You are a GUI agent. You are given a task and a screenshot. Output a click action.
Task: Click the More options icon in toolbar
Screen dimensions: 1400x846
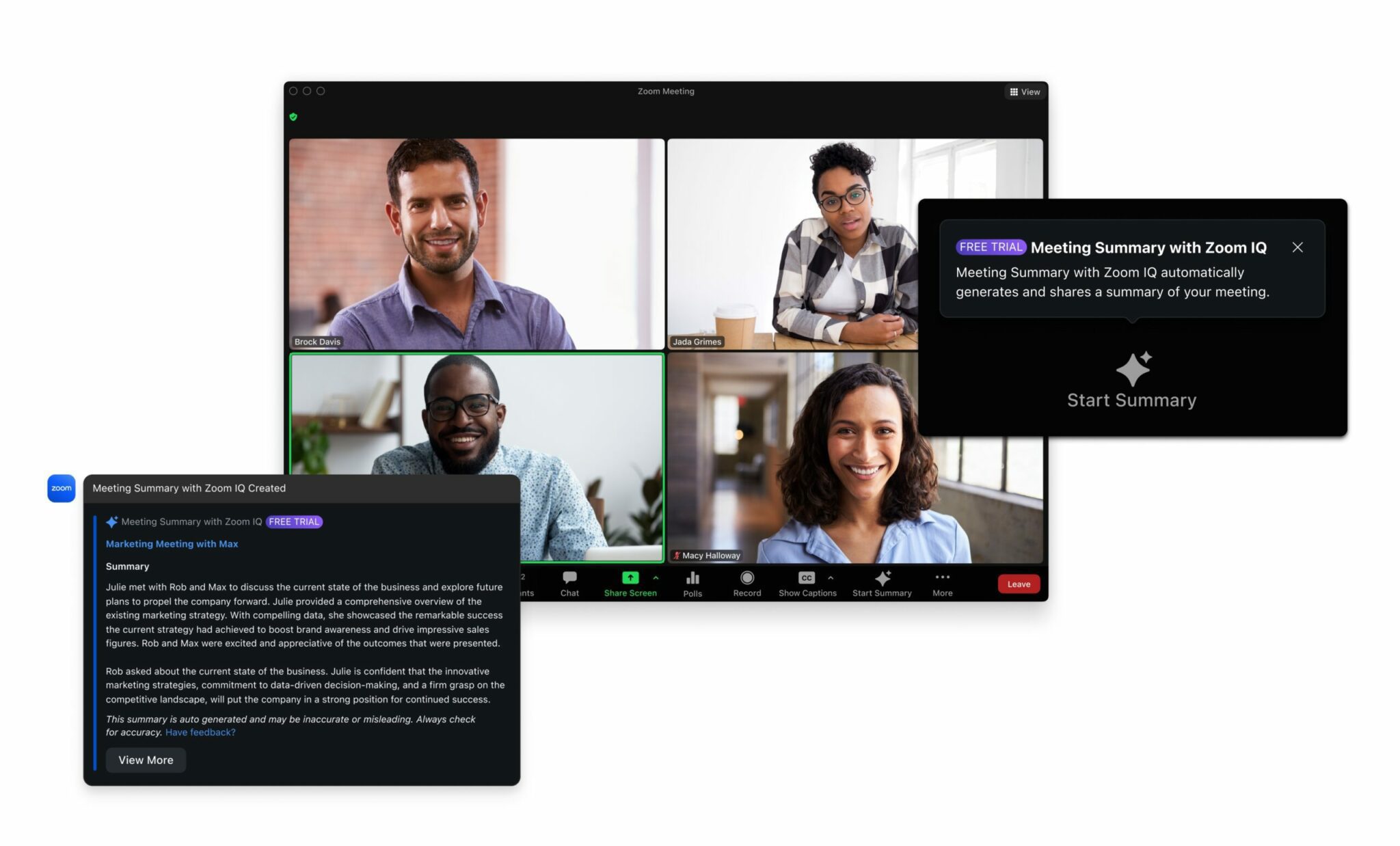click(941, 582)
